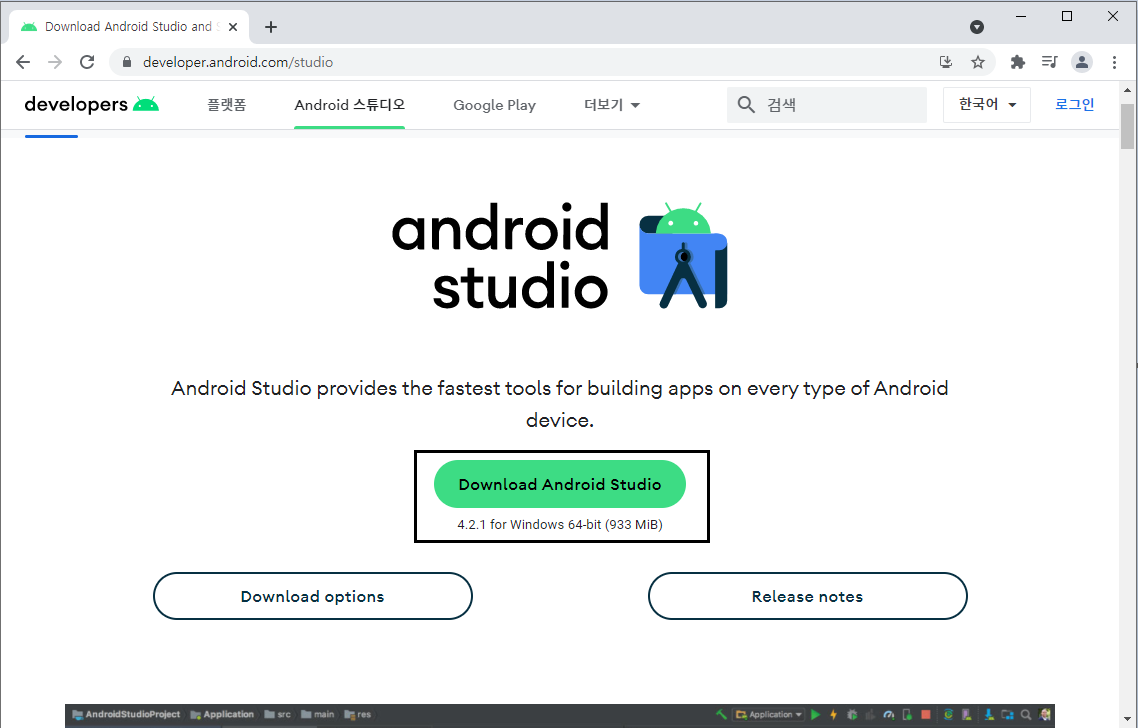1138x728 pixels.
Task: Click the 로그인 sign-in link
Action: 1074,105
